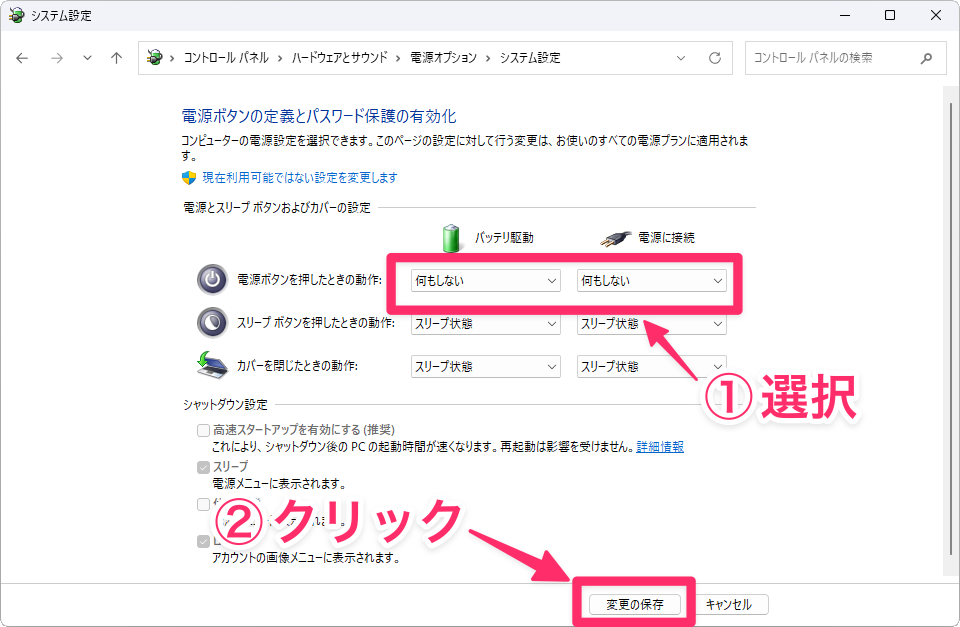Click the power button icon
Image resolution: width=960 pixels, height=627 pixels.
pyautogui.click(x=212, y=280)
